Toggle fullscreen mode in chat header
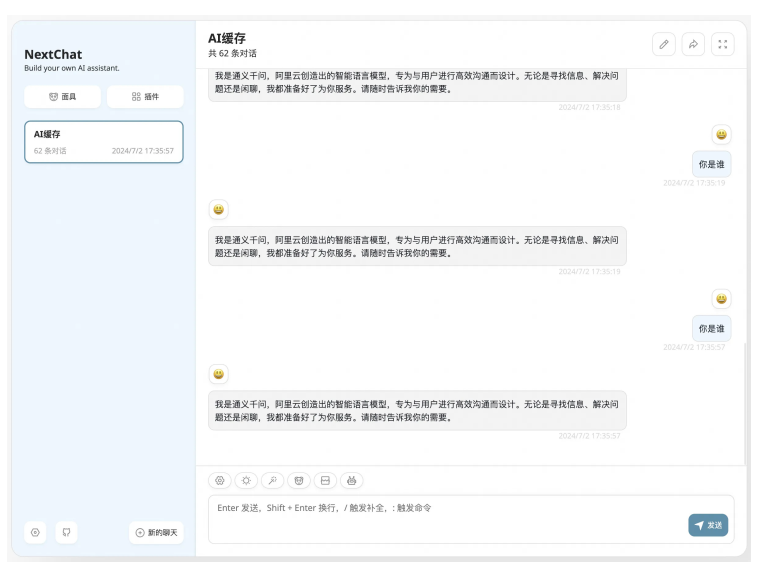 click(x=723, y=44)
